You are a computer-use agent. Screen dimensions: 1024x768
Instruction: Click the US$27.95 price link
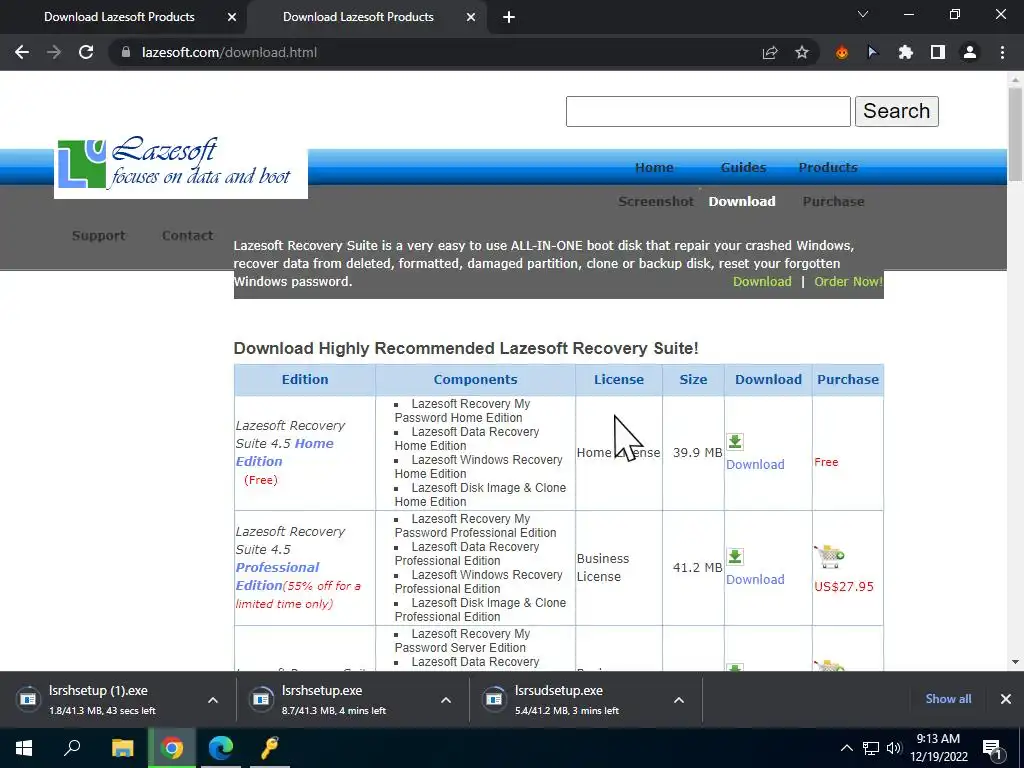[844, 586]
